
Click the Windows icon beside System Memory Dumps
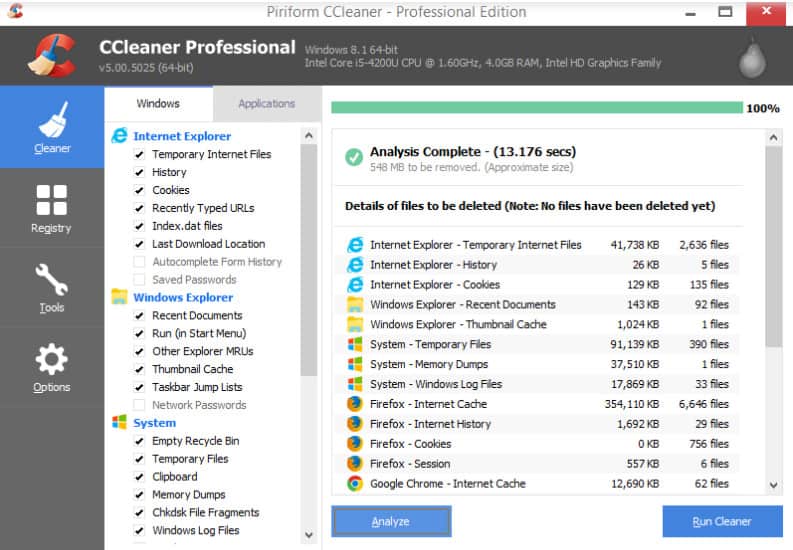(x=354, y=364)
